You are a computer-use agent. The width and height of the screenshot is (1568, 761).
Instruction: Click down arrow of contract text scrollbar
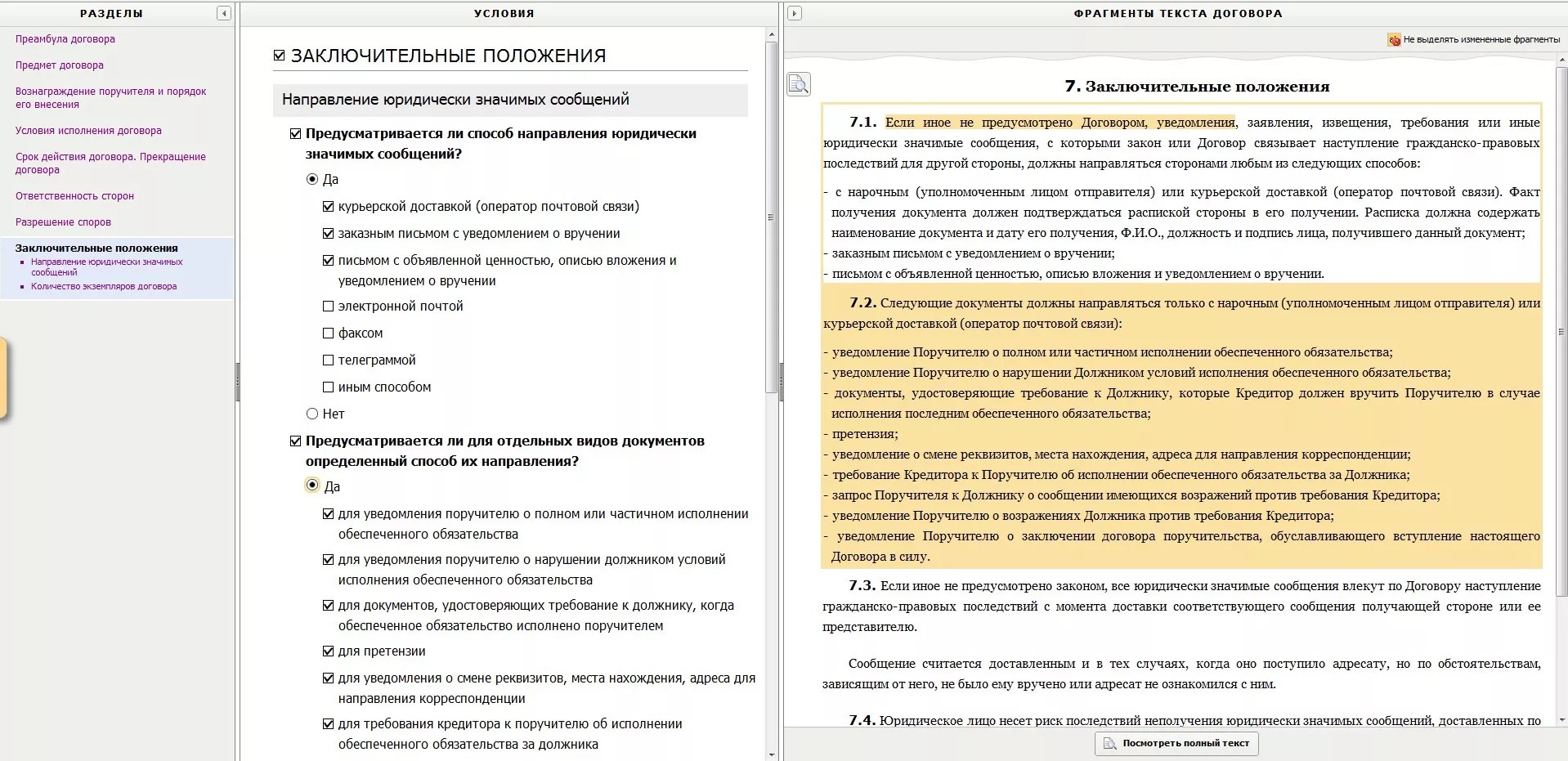1561,721
